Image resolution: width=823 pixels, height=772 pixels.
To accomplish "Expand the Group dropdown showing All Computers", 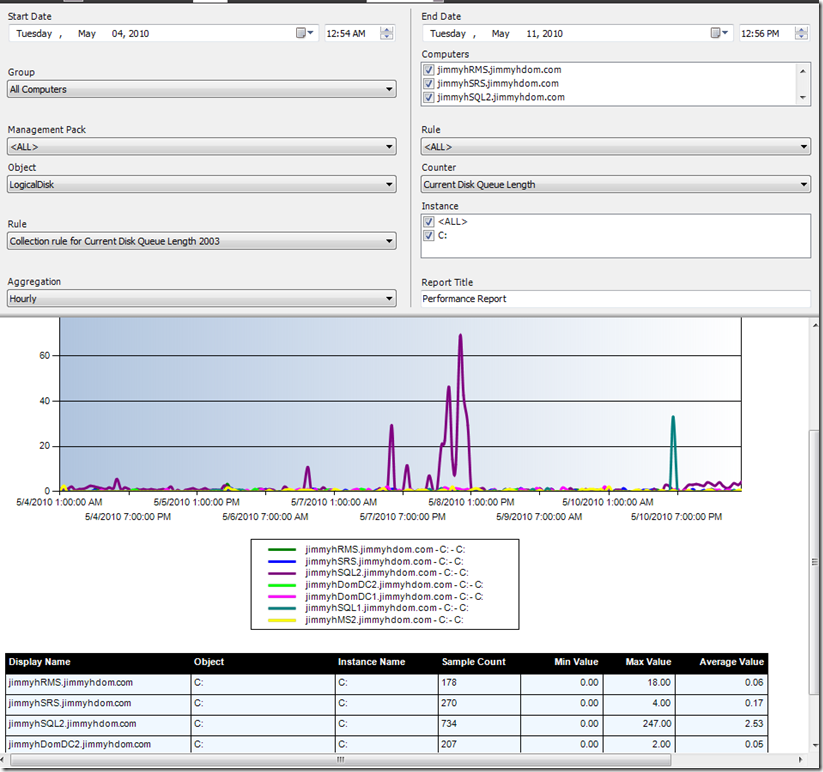I will coord(388,90).
